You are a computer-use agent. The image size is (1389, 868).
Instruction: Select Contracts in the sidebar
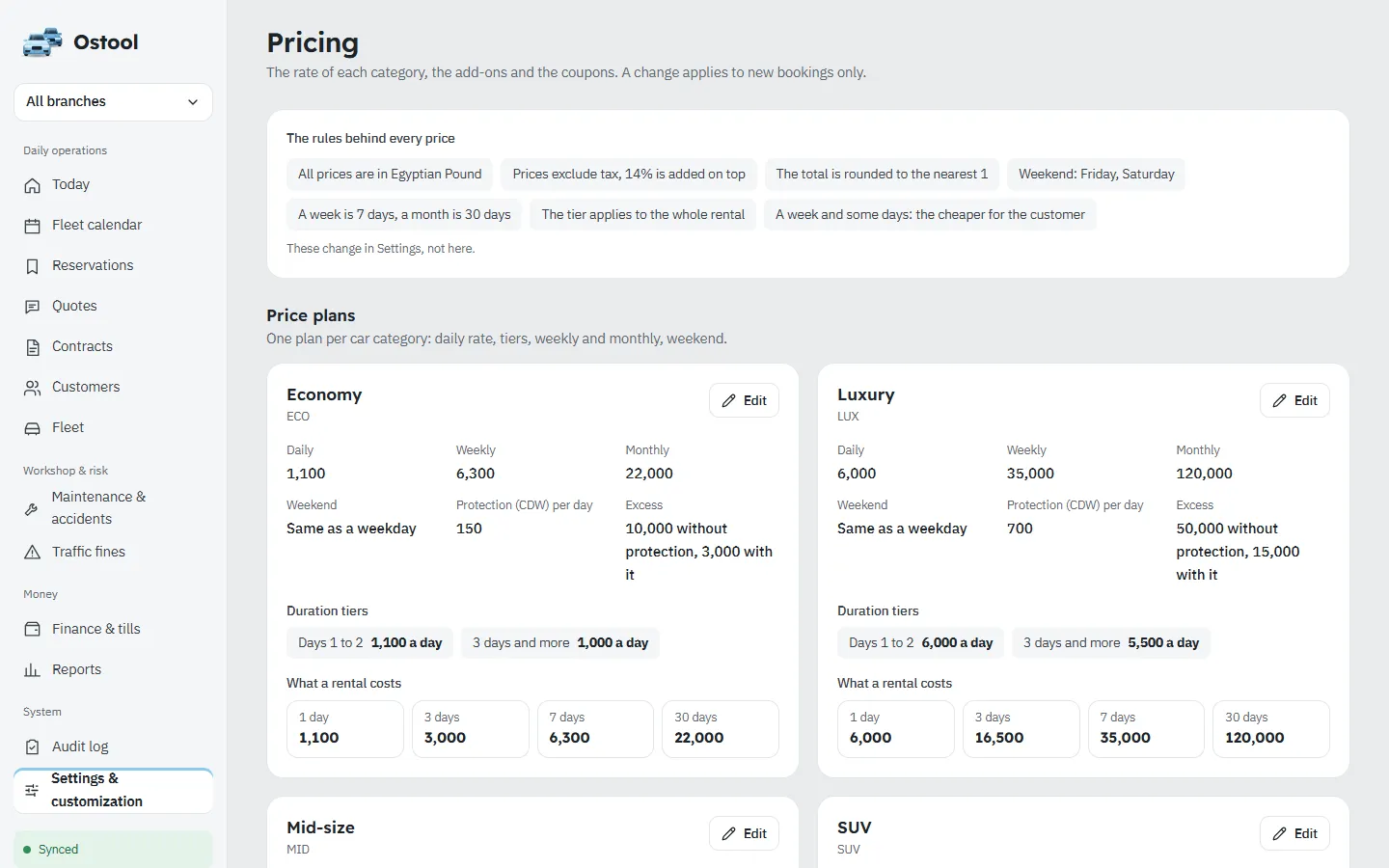click(113, 347)
